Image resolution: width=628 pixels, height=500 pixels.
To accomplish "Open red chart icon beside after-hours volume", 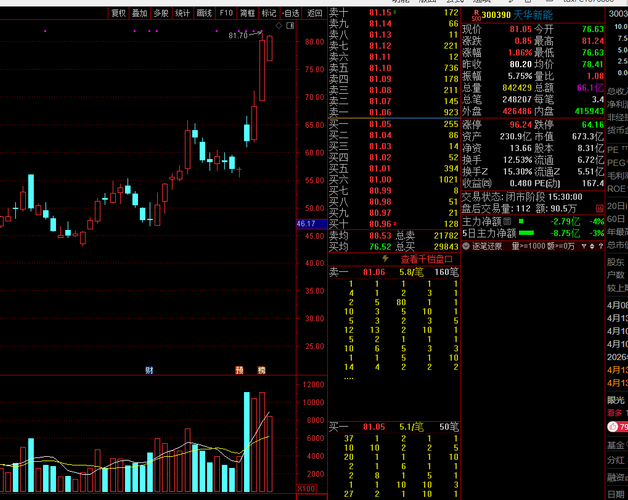I will (600, 208).
